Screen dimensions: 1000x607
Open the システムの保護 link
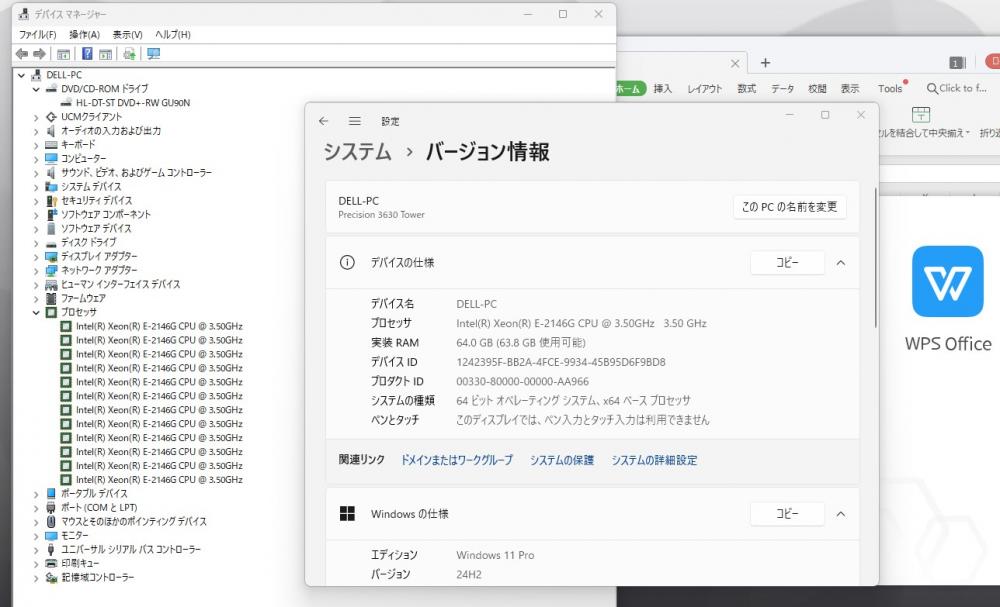pyautogui.click(x=562, y=460)
